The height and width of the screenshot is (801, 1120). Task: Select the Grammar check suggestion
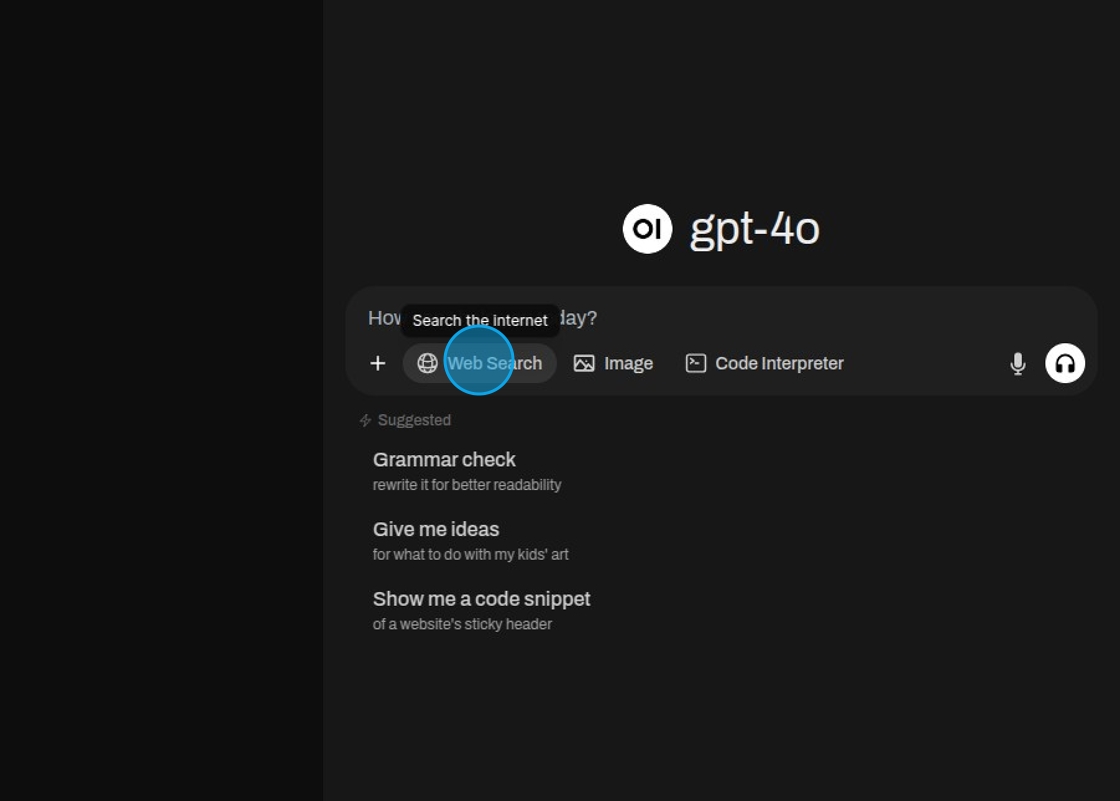(444, 460)
